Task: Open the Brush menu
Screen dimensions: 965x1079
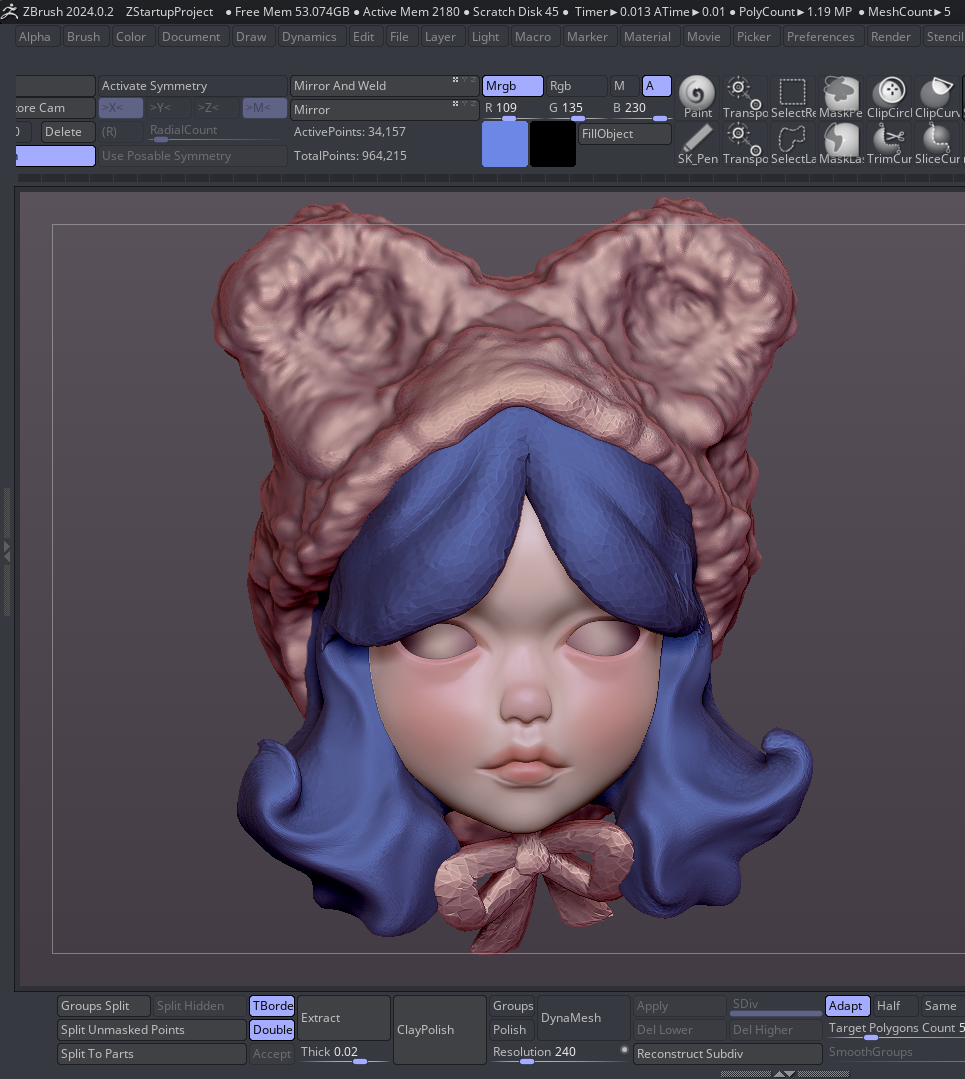Action: pos(83,37)
